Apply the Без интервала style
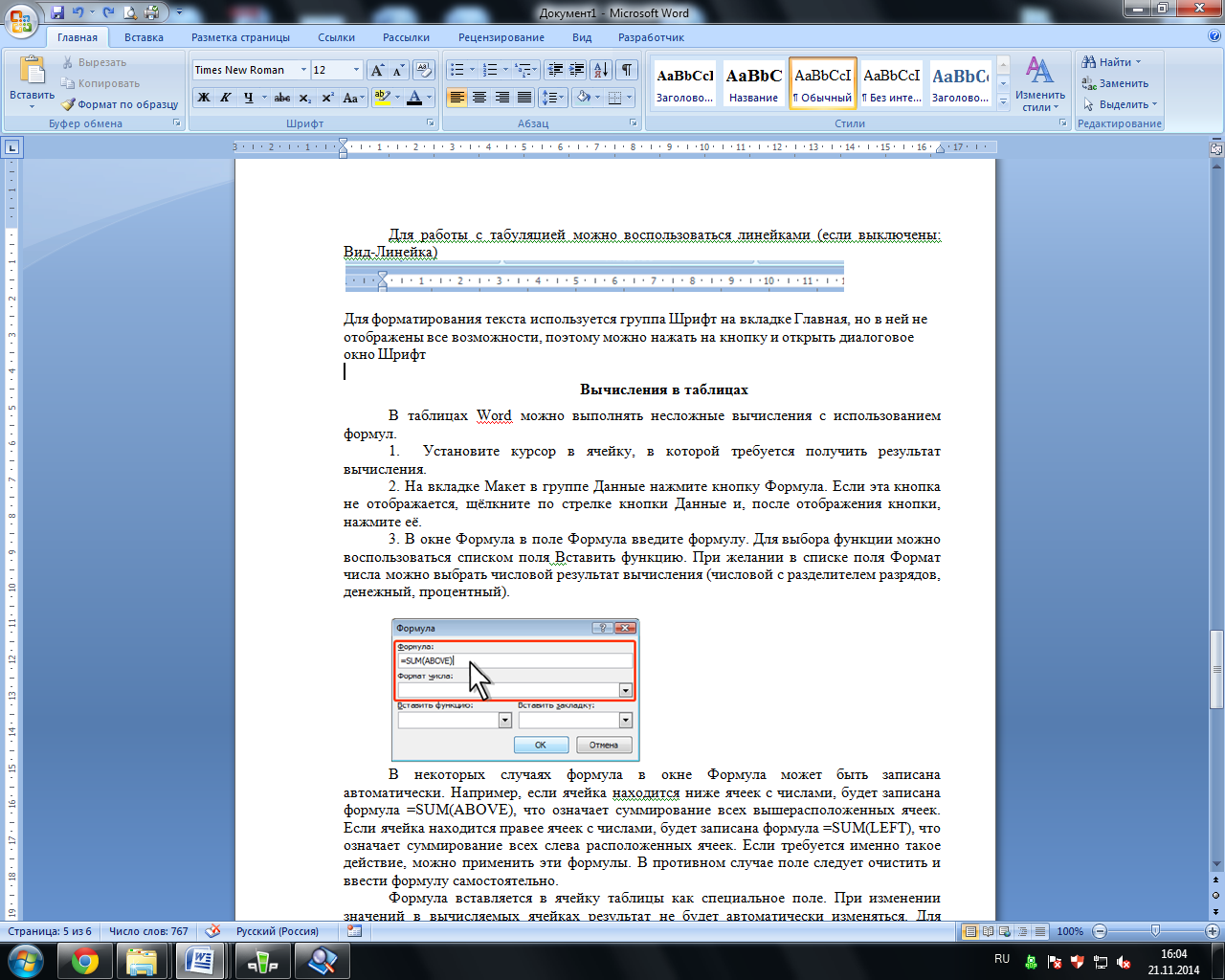The image size is (1225, 980). pos(891,84)
